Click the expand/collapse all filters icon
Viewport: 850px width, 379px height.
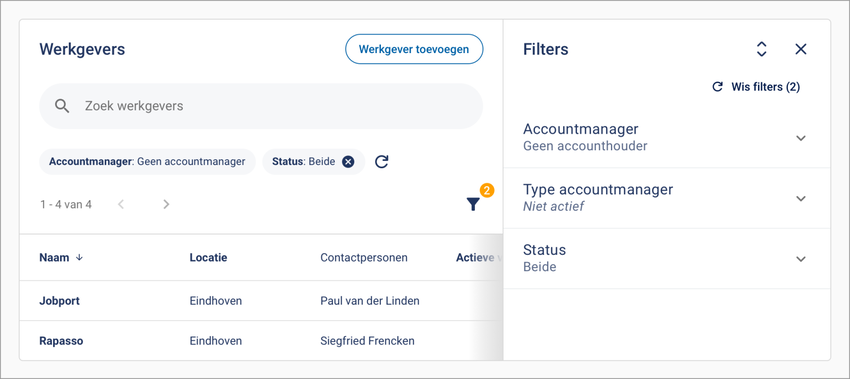[x=761, y=49]
